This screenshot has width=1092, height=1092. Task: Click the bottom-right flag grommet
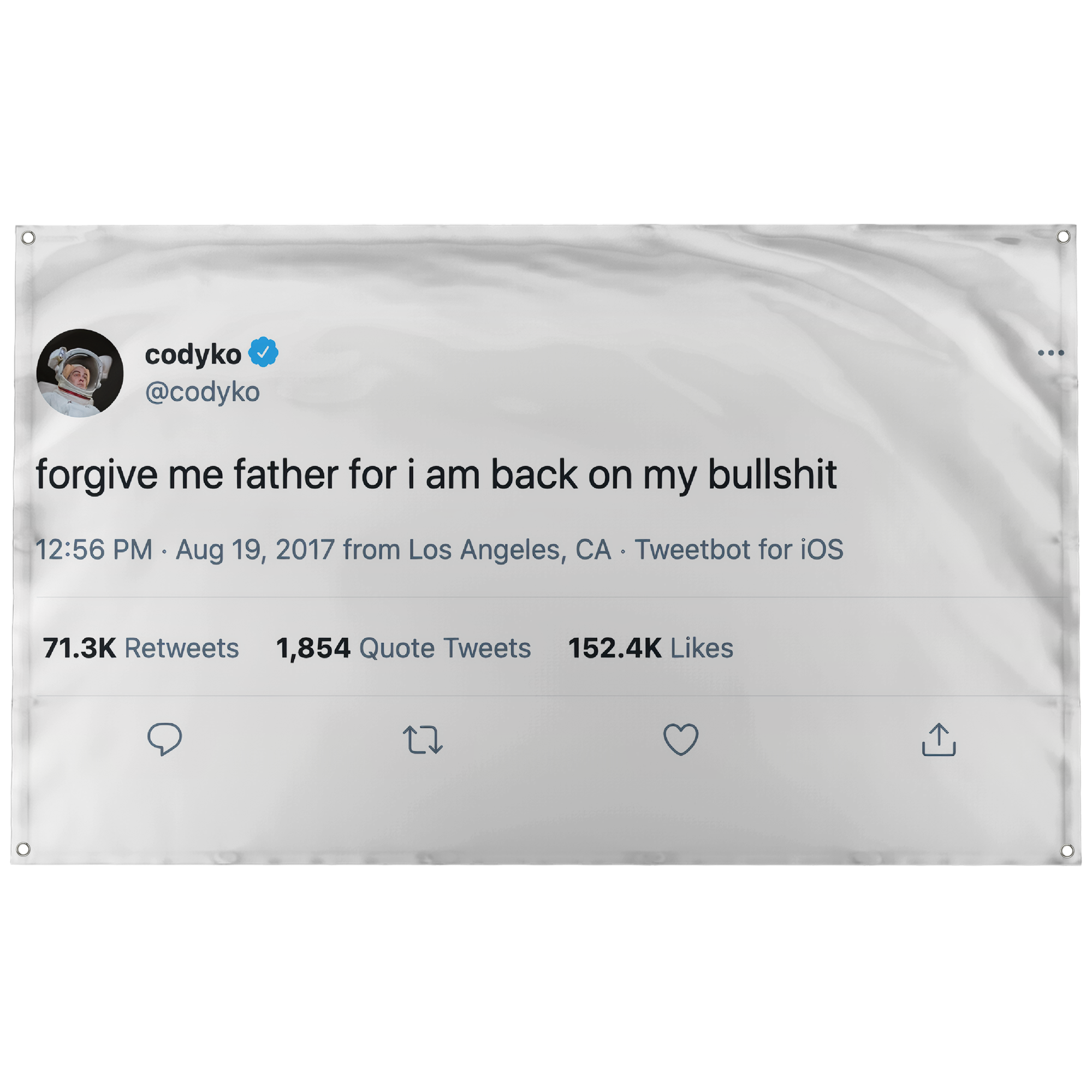(1067, 850)
